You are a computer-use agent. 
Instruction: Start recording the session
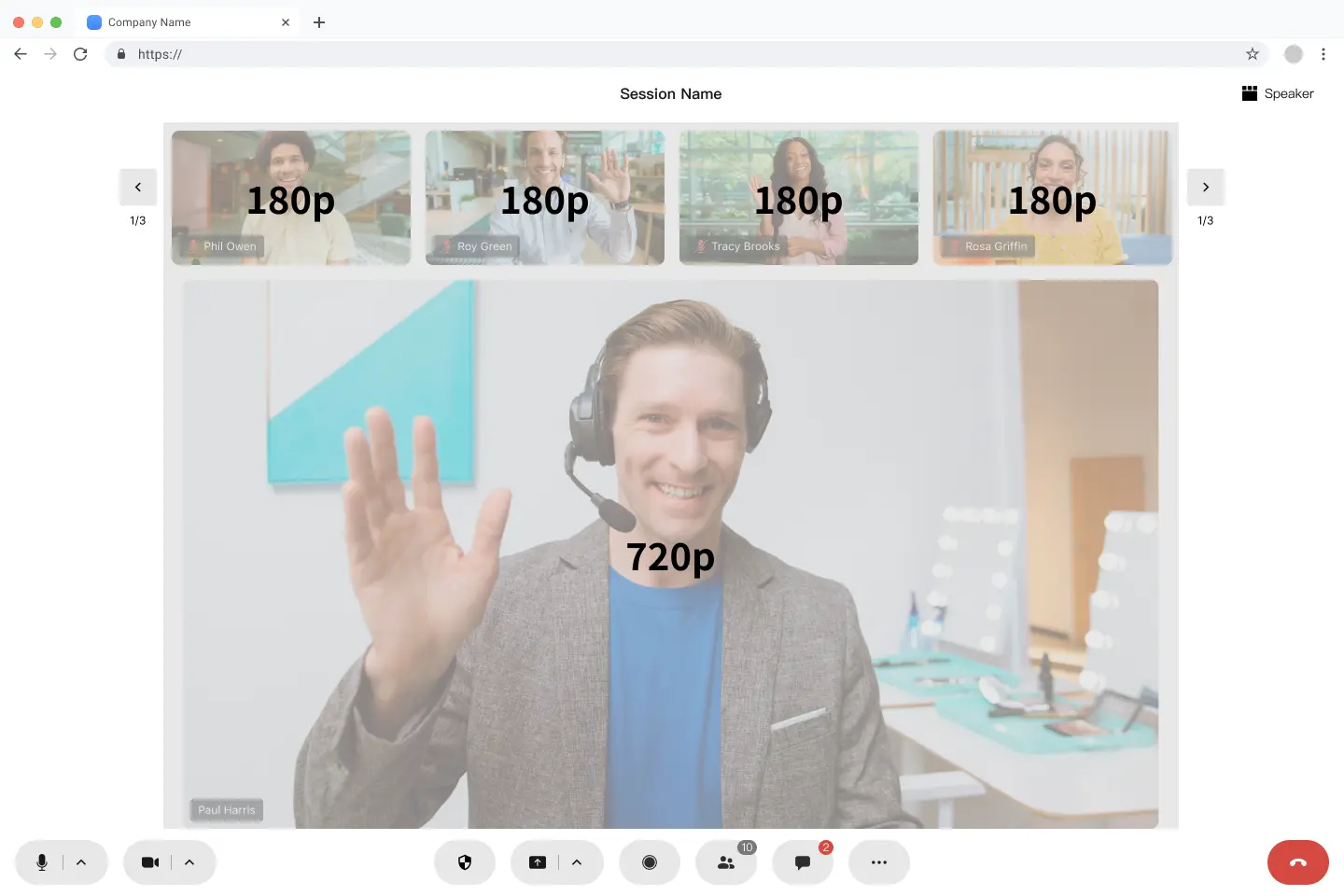click(x=650, y=861)
